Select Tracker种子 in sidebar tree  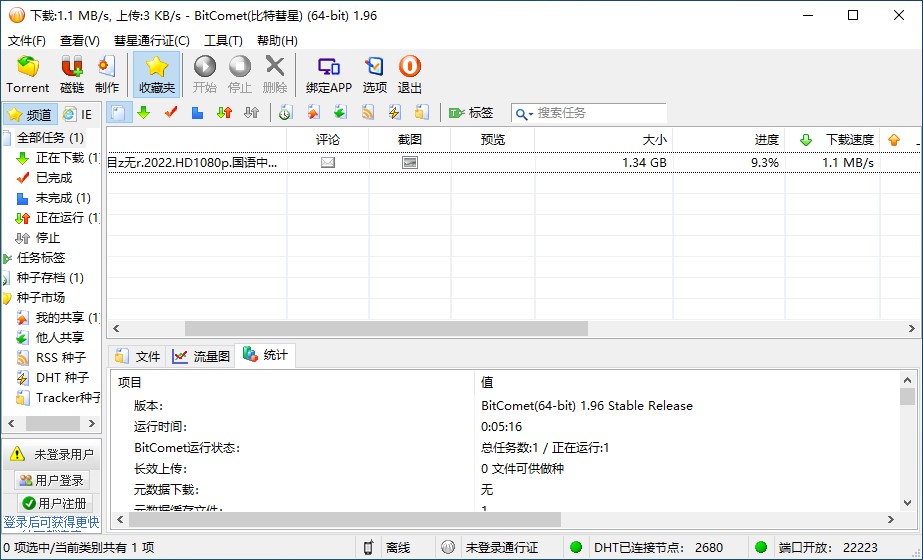[x=67, y=397]
